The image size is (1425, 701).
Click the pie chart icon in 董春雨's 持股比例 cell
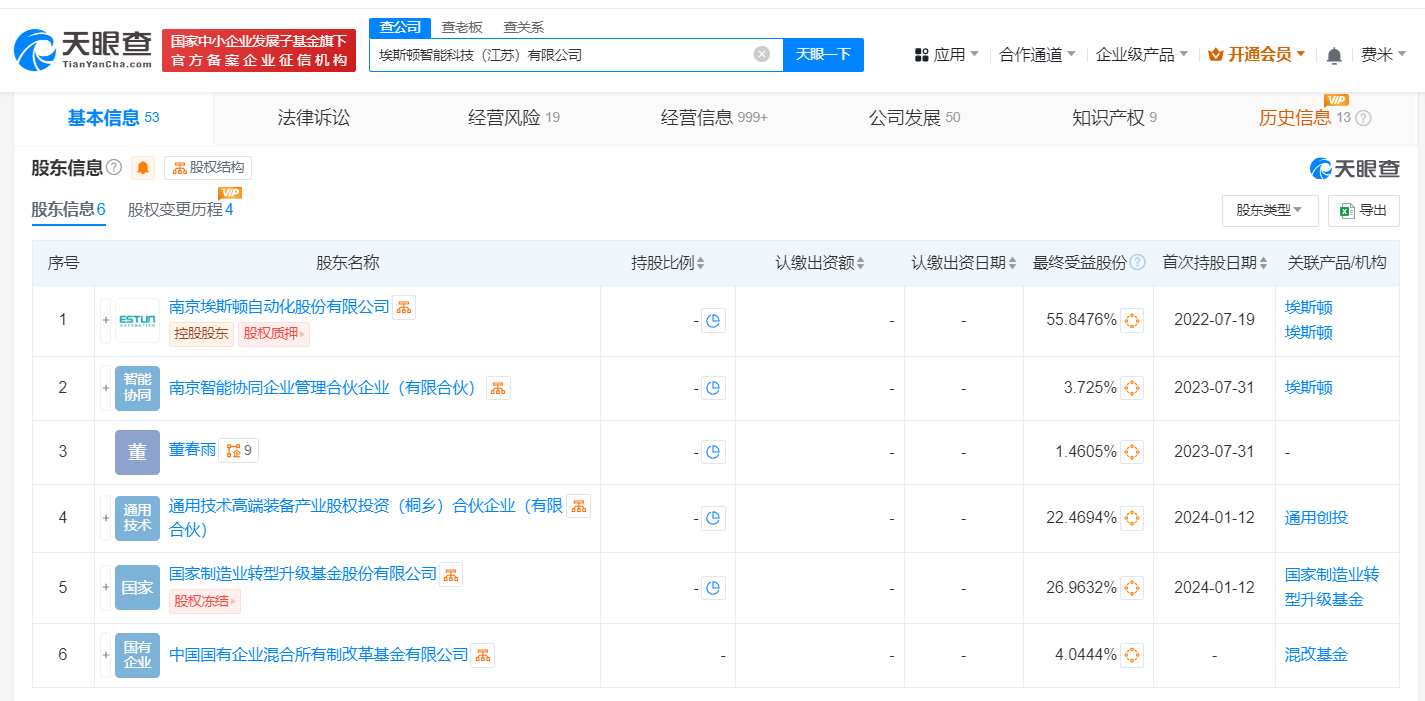713,451
